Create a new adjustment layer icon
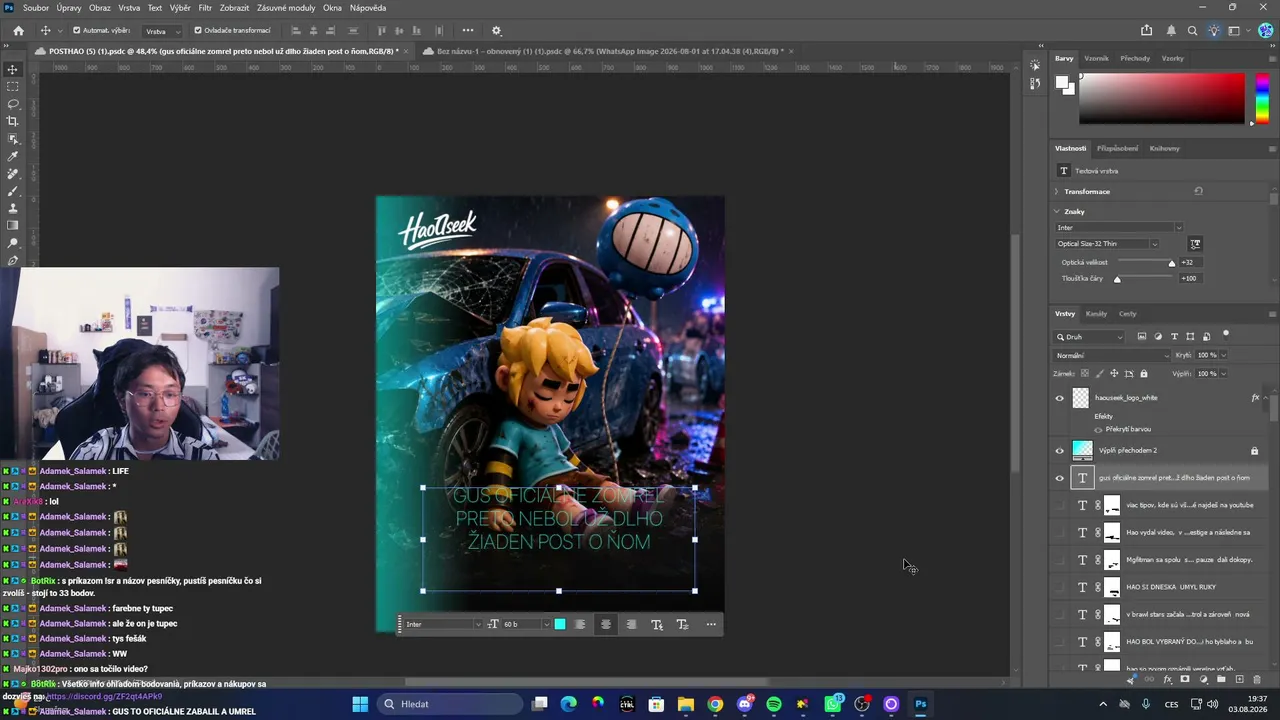1280x720 pixels. [1203, 680]
